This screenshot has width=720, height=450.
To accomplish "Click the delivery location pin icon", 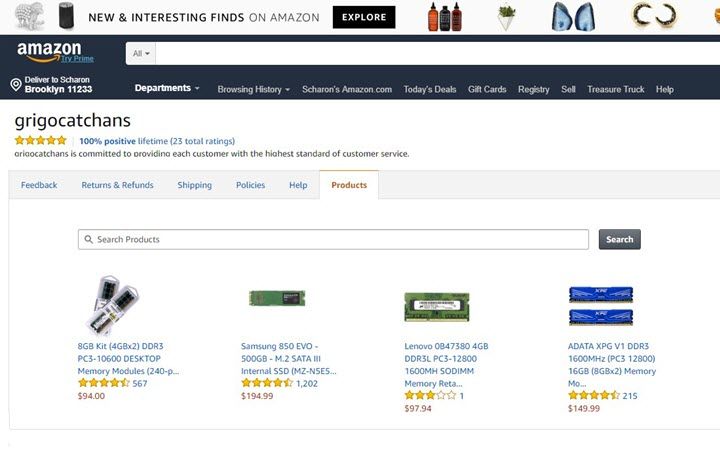I will (x=15, y=85).
